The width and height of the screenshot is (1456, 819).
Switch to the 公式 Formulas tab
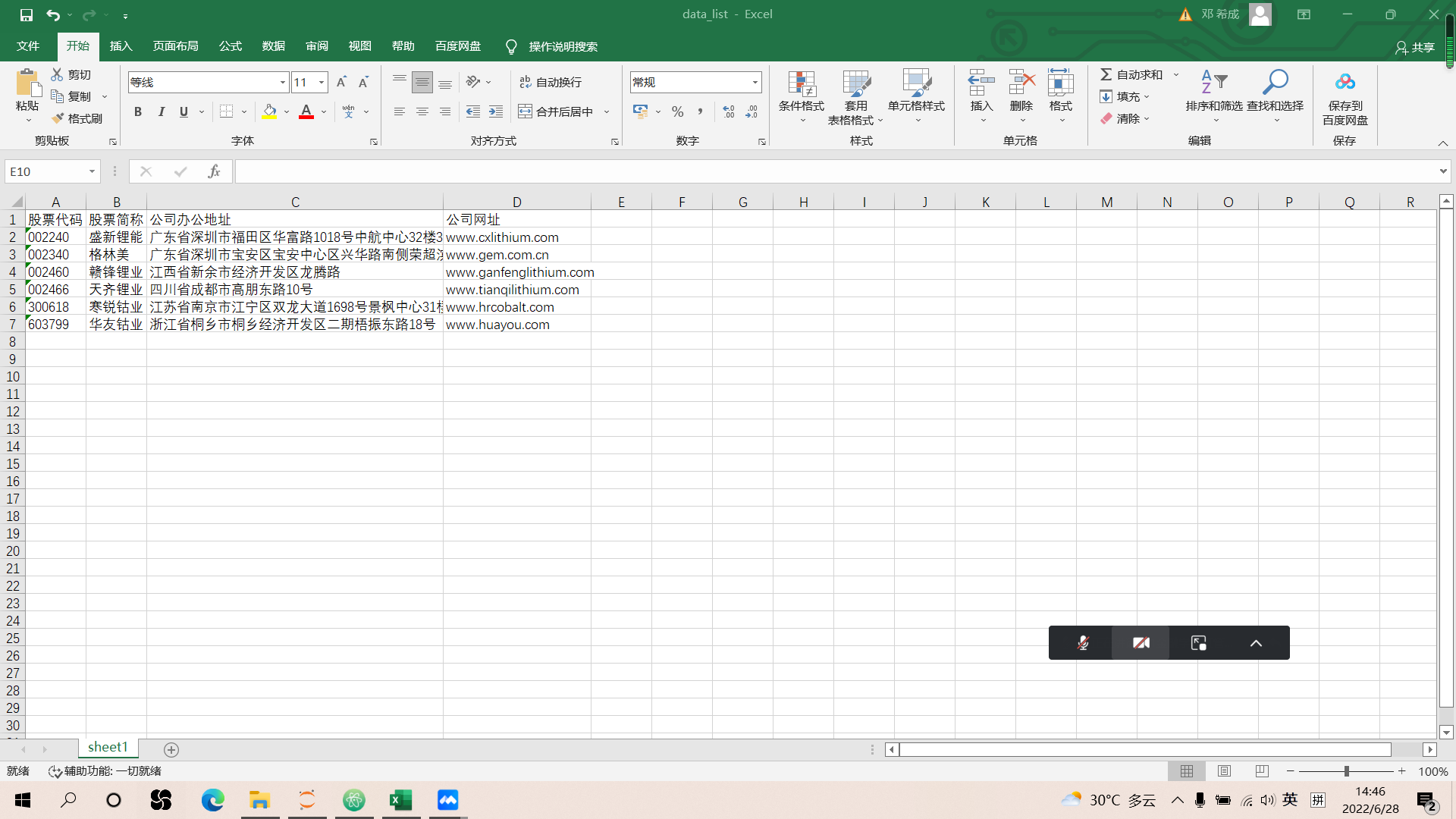230,46
